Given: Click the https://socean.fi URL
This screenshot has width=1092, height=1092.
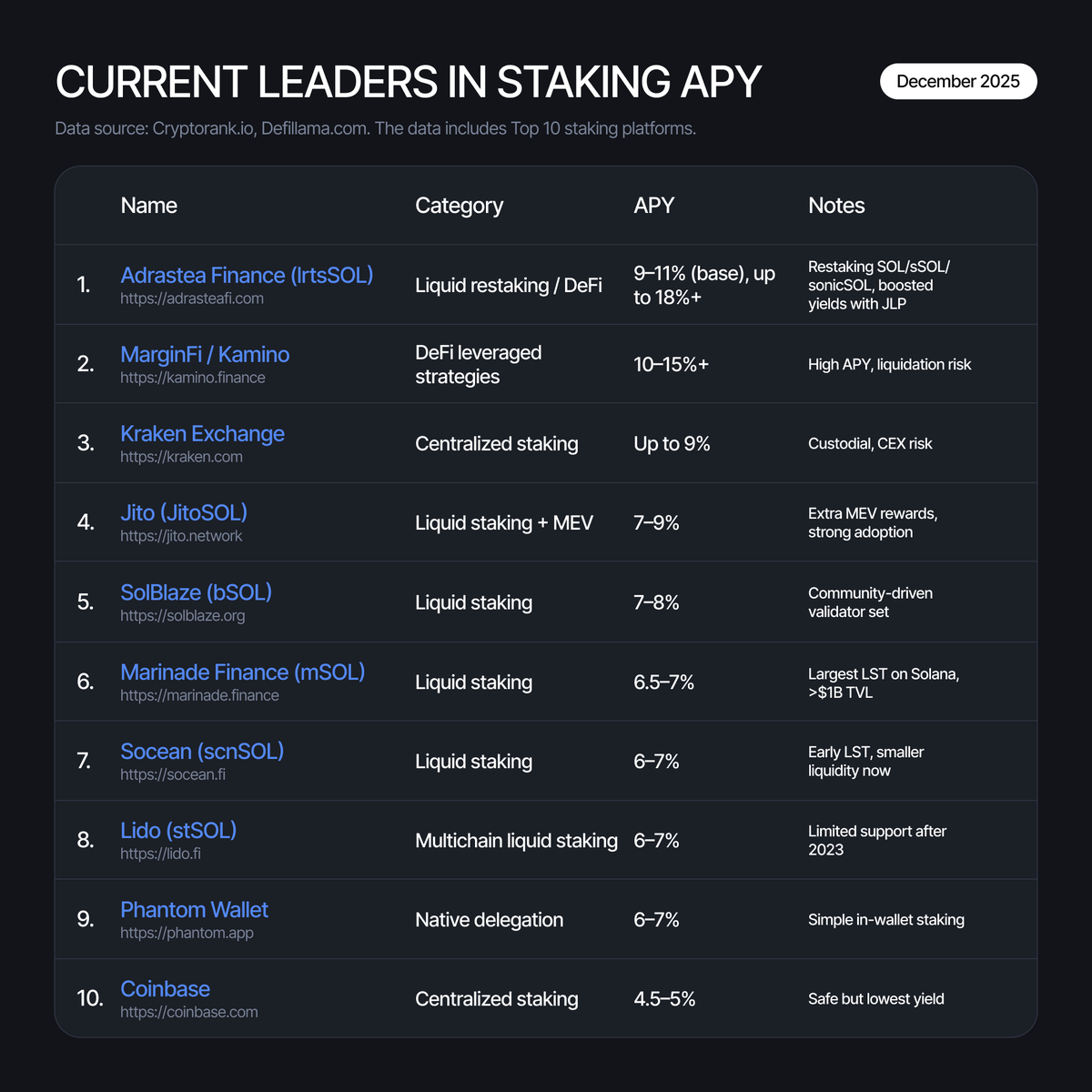Looking at the screenshot, I should click(173, 774).
